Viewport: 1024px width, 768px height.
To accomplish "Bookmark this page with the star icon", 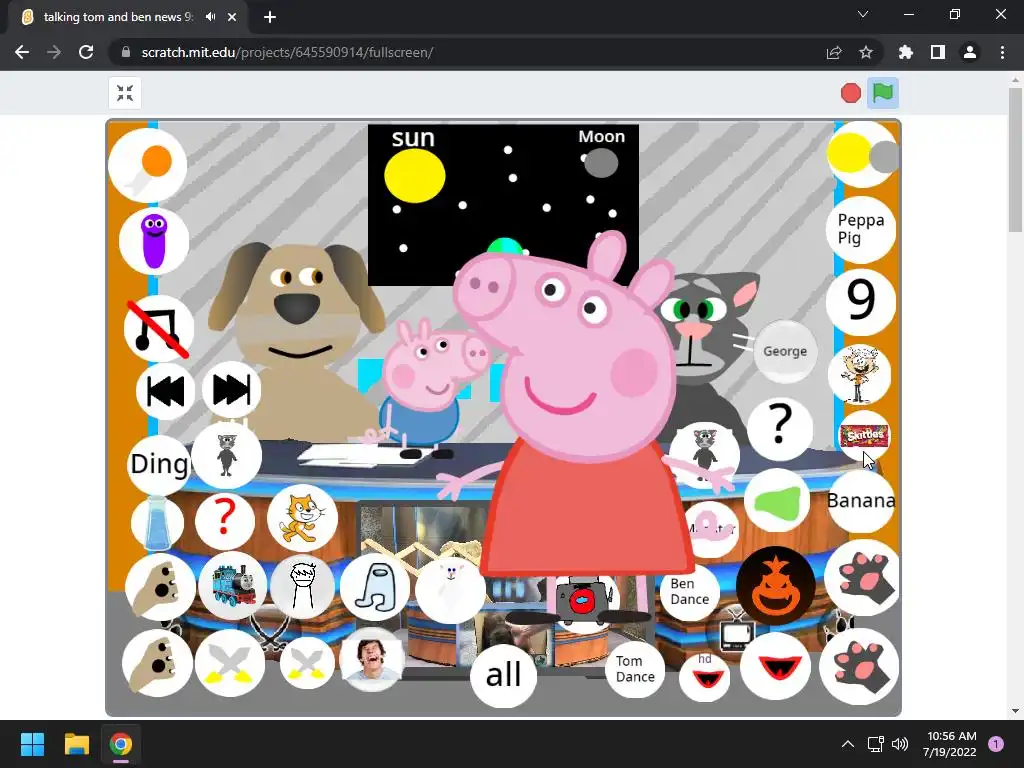I will (866, 52).
